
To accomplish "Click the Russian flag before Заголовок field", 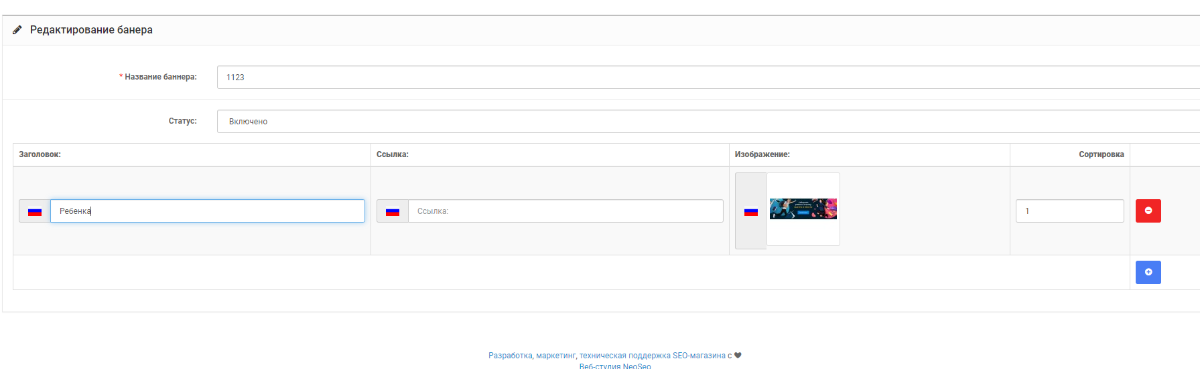I will [35, 211].
